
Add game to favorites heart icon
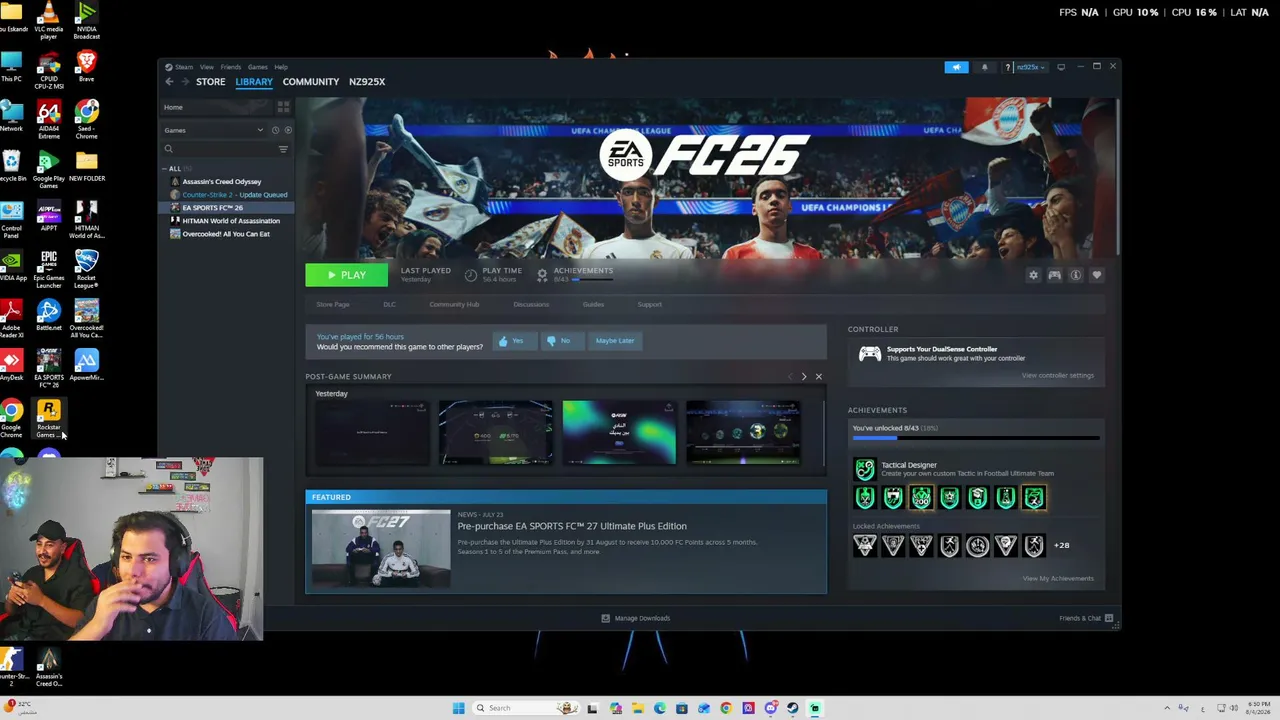(x=1097, y=275)
